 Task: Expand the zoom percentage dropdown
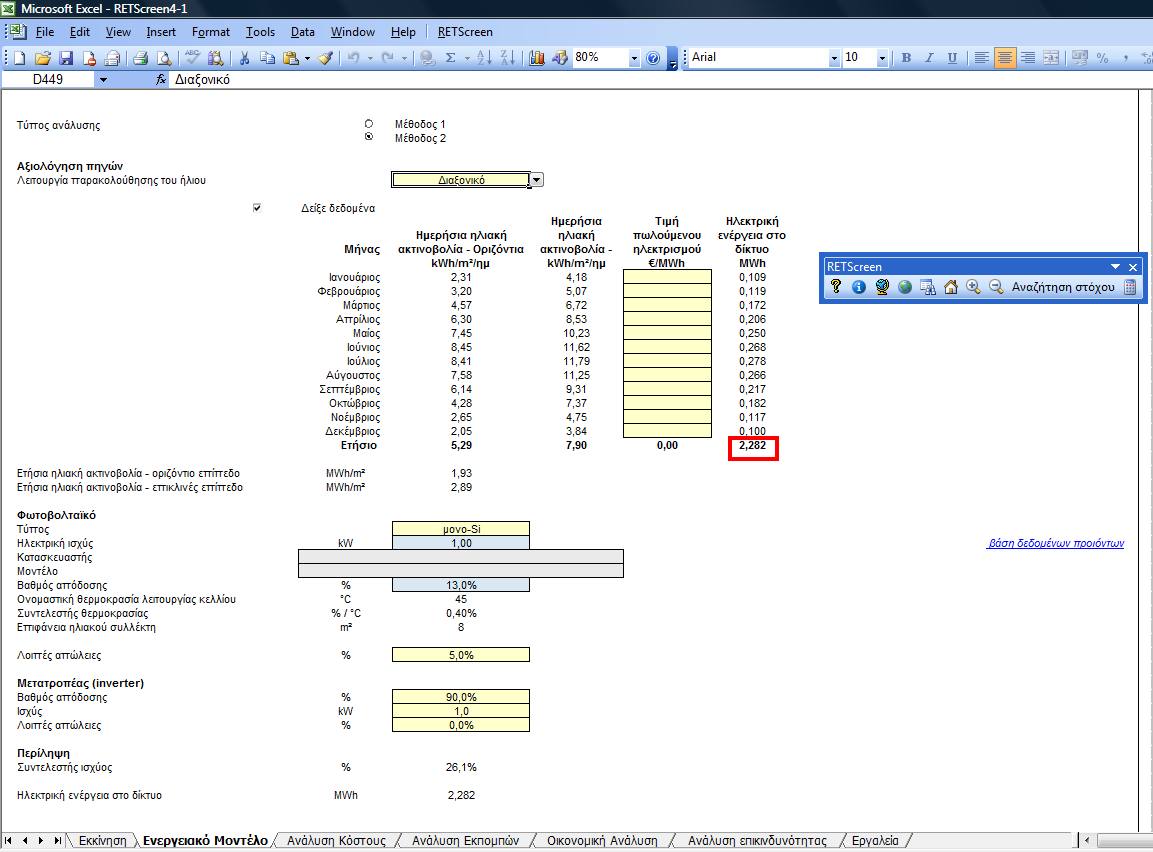[634, 59]
